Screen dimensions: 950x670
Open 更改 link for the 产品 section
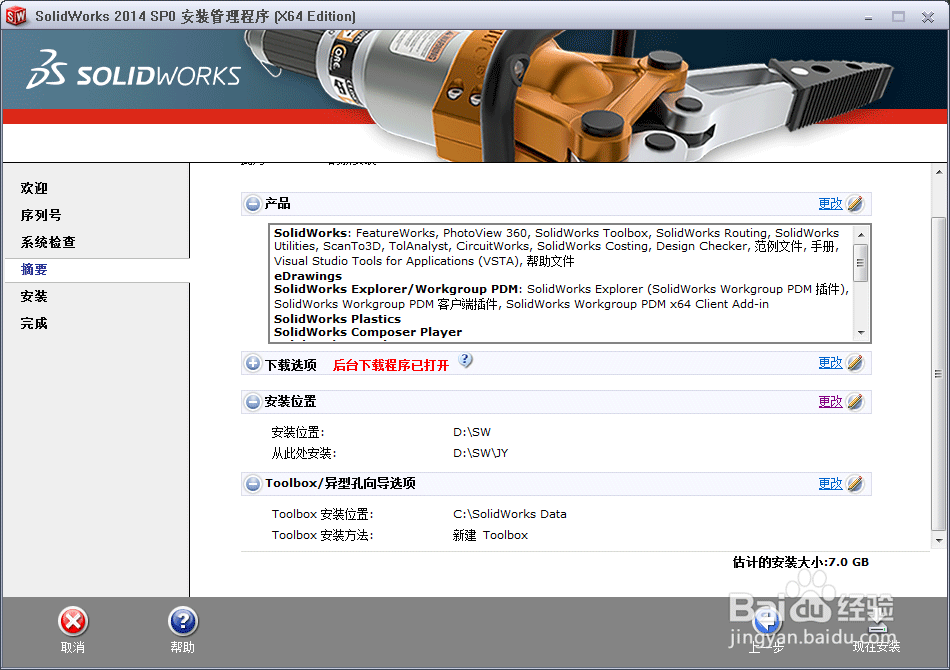tap(831, 203)
